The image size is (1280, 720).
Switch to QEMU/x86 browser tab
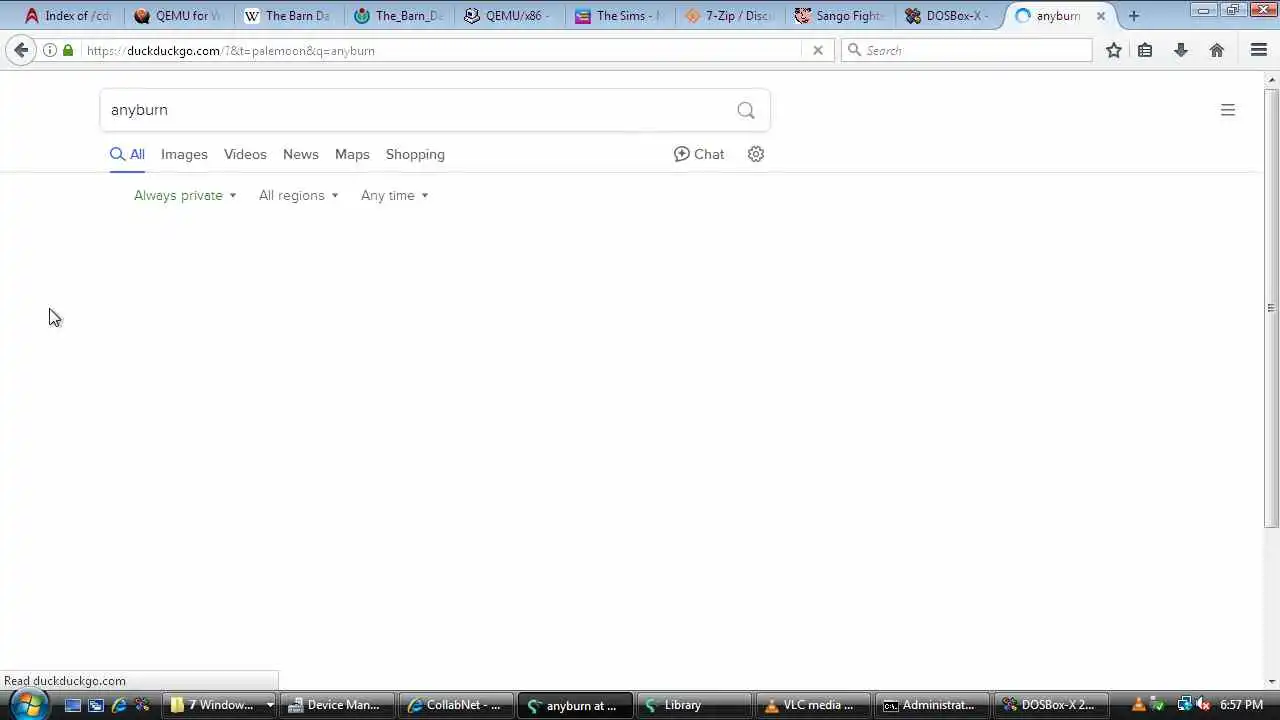coord(507,16)
